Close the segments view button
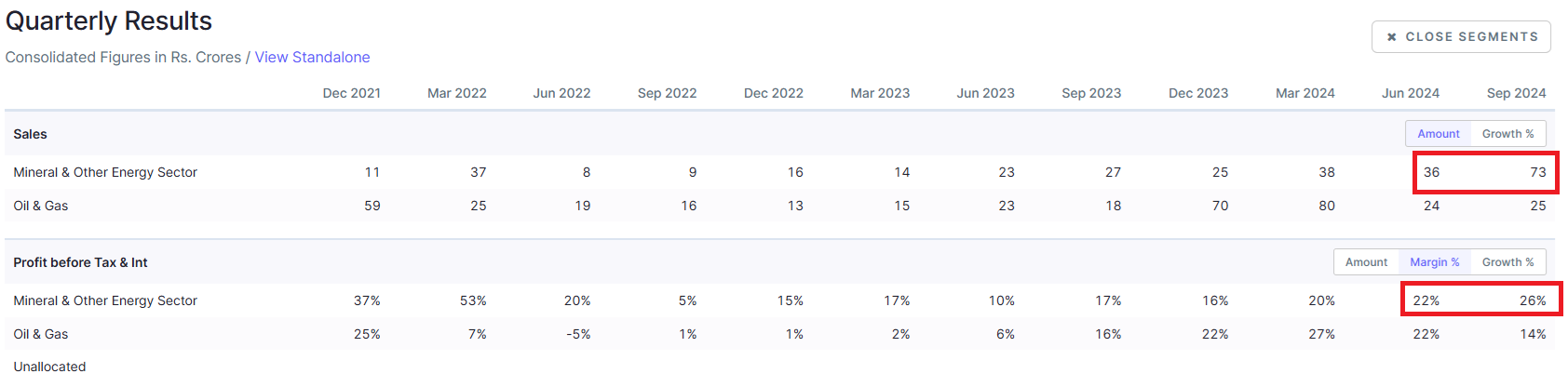 [x=1461, y=37]
